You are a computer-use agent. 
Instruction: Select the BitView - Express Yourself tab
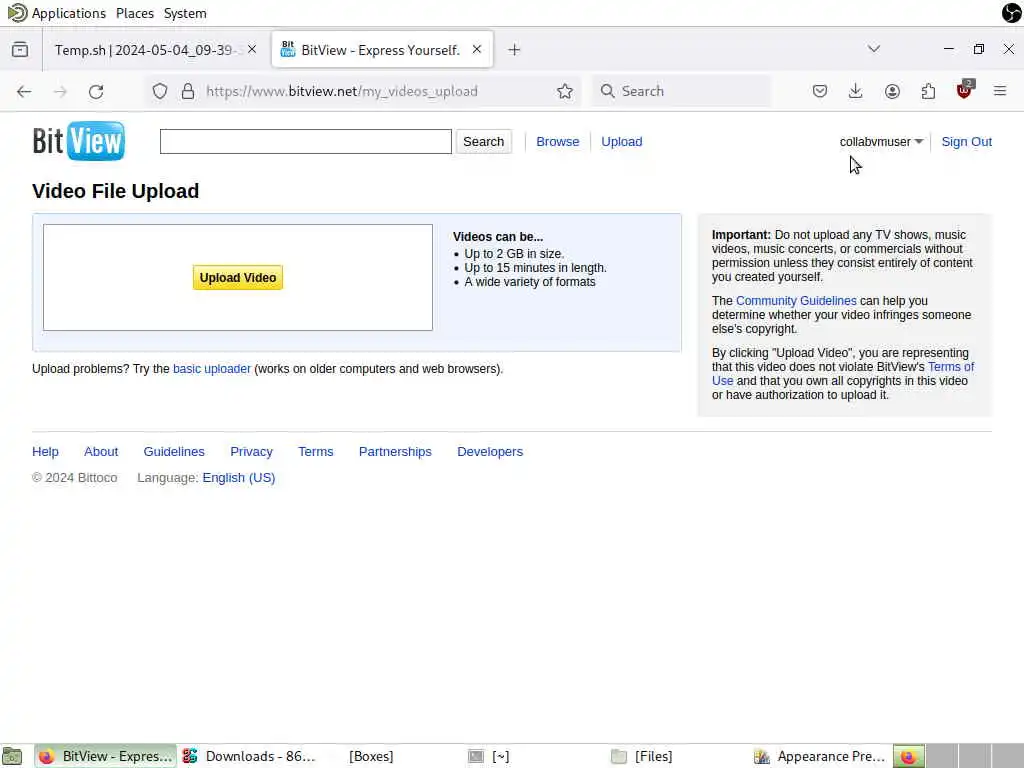click(x=382, y=50)
